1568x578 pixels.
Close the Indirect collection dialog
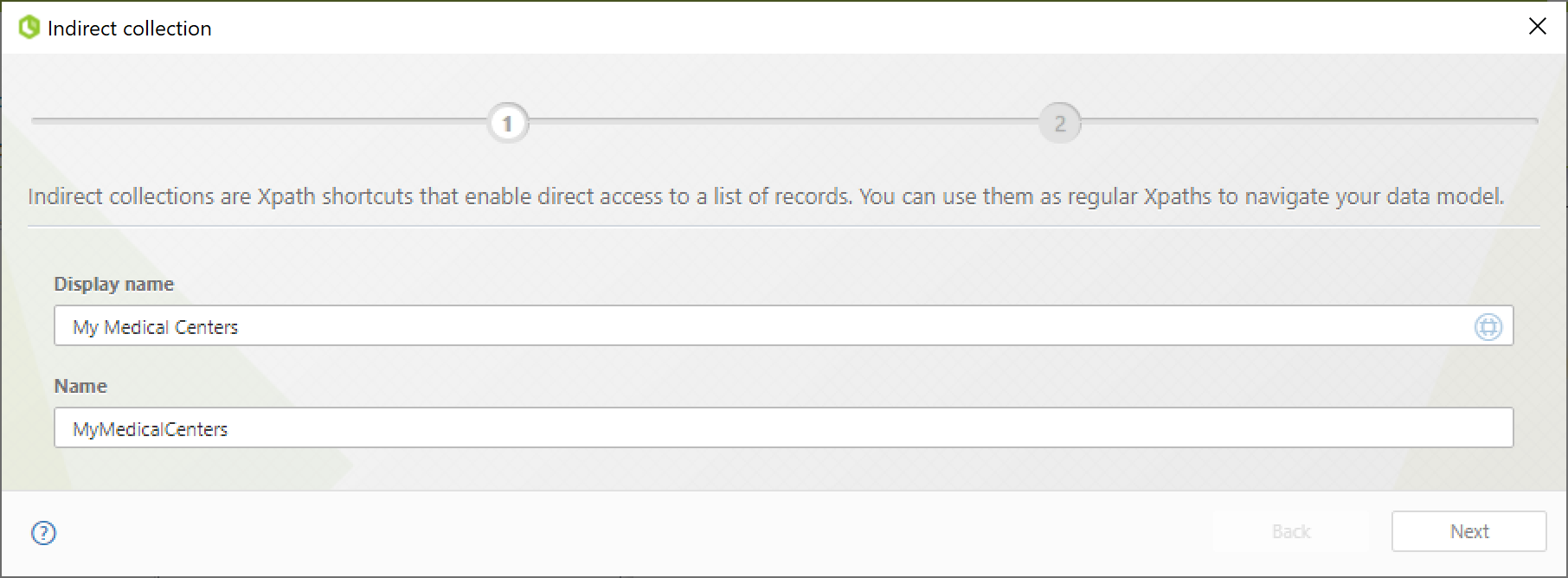(x=1537, y=26)
